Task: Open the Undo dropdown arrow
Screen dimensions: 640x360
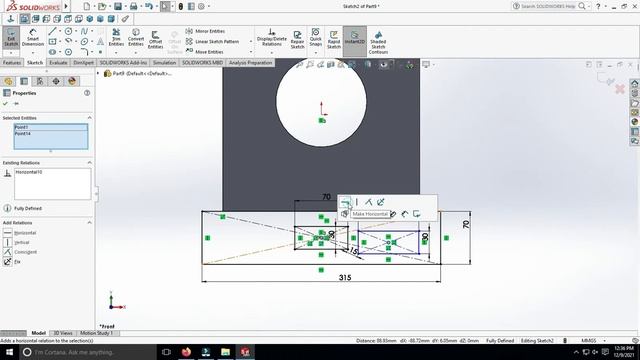Action: [x=157, y=6]
